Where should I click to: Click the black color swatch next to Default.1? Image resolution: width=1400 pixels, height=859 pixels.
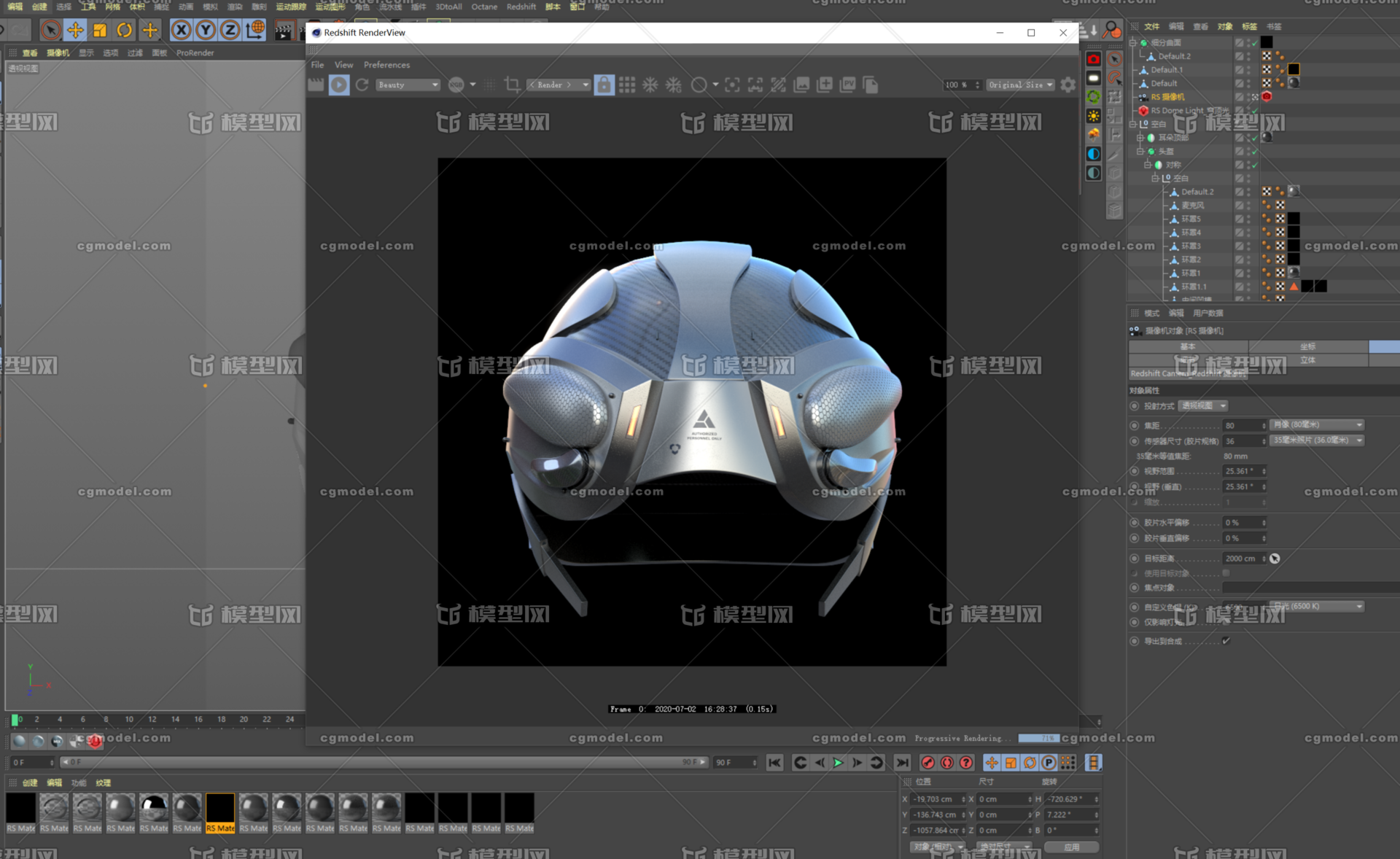1294,69
